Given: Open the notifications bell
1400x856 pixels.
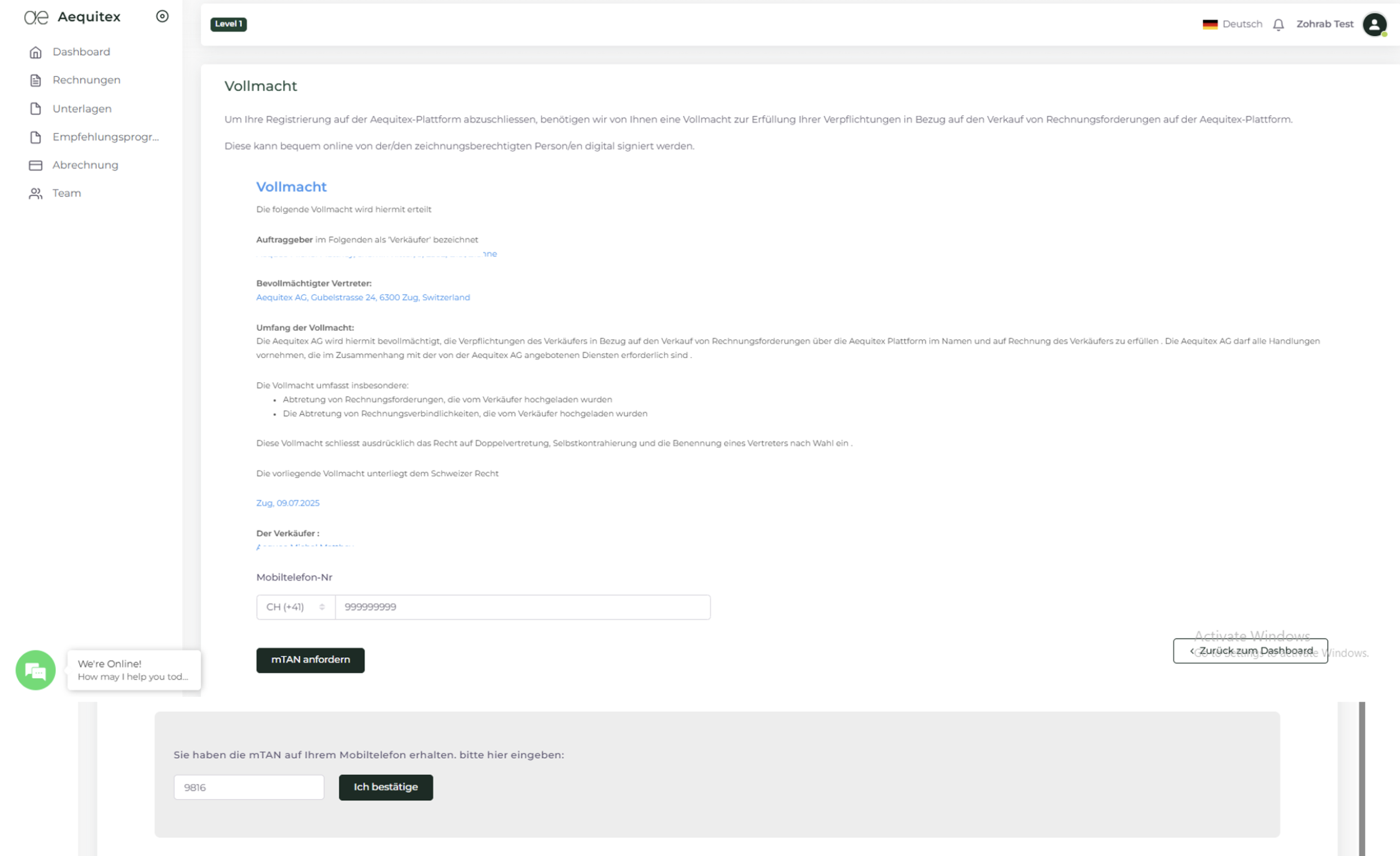Looking at the screenshot, I should pos(1279,25).
